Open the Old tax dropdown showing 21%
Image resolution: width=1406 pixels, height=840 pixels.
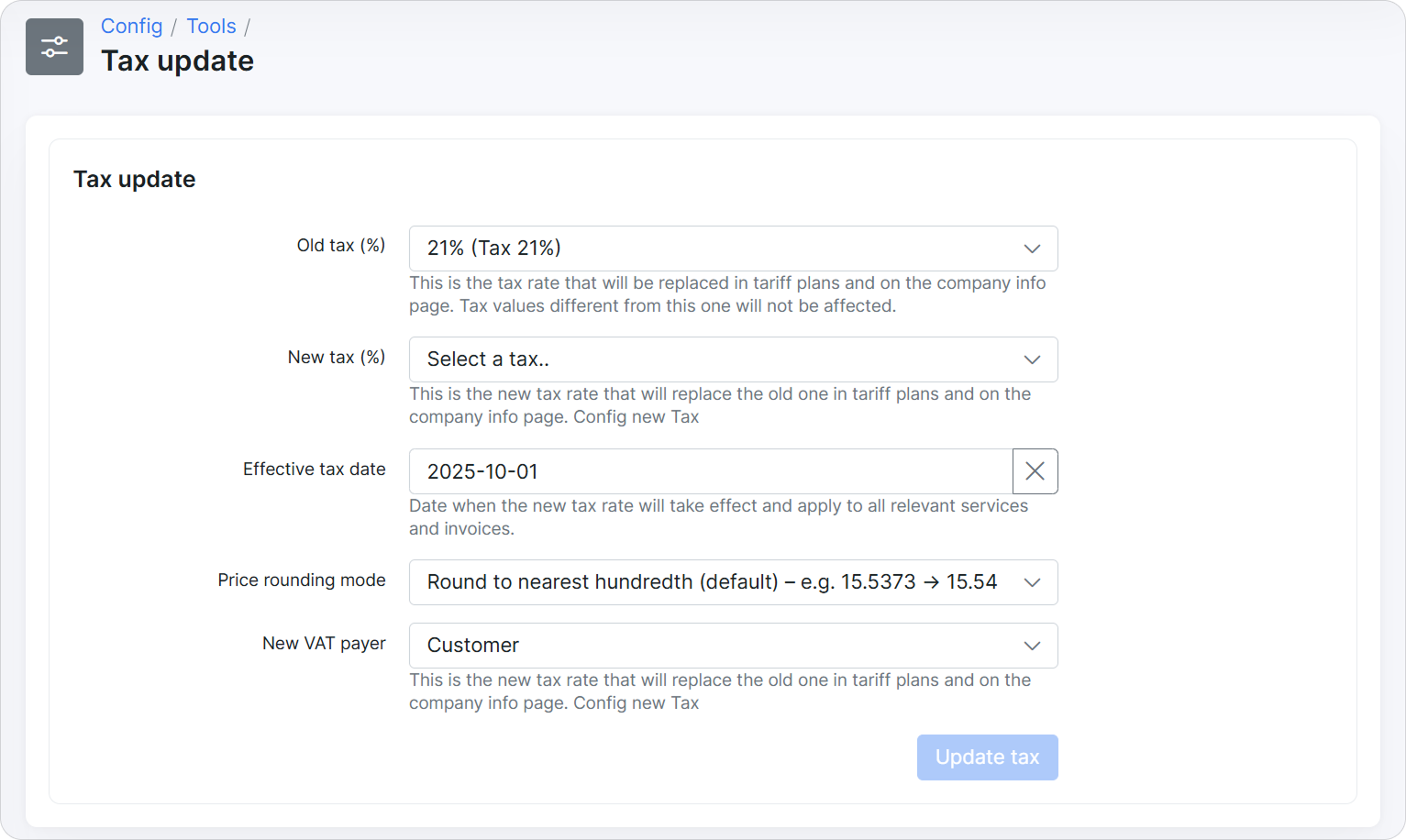click(715, 249)
